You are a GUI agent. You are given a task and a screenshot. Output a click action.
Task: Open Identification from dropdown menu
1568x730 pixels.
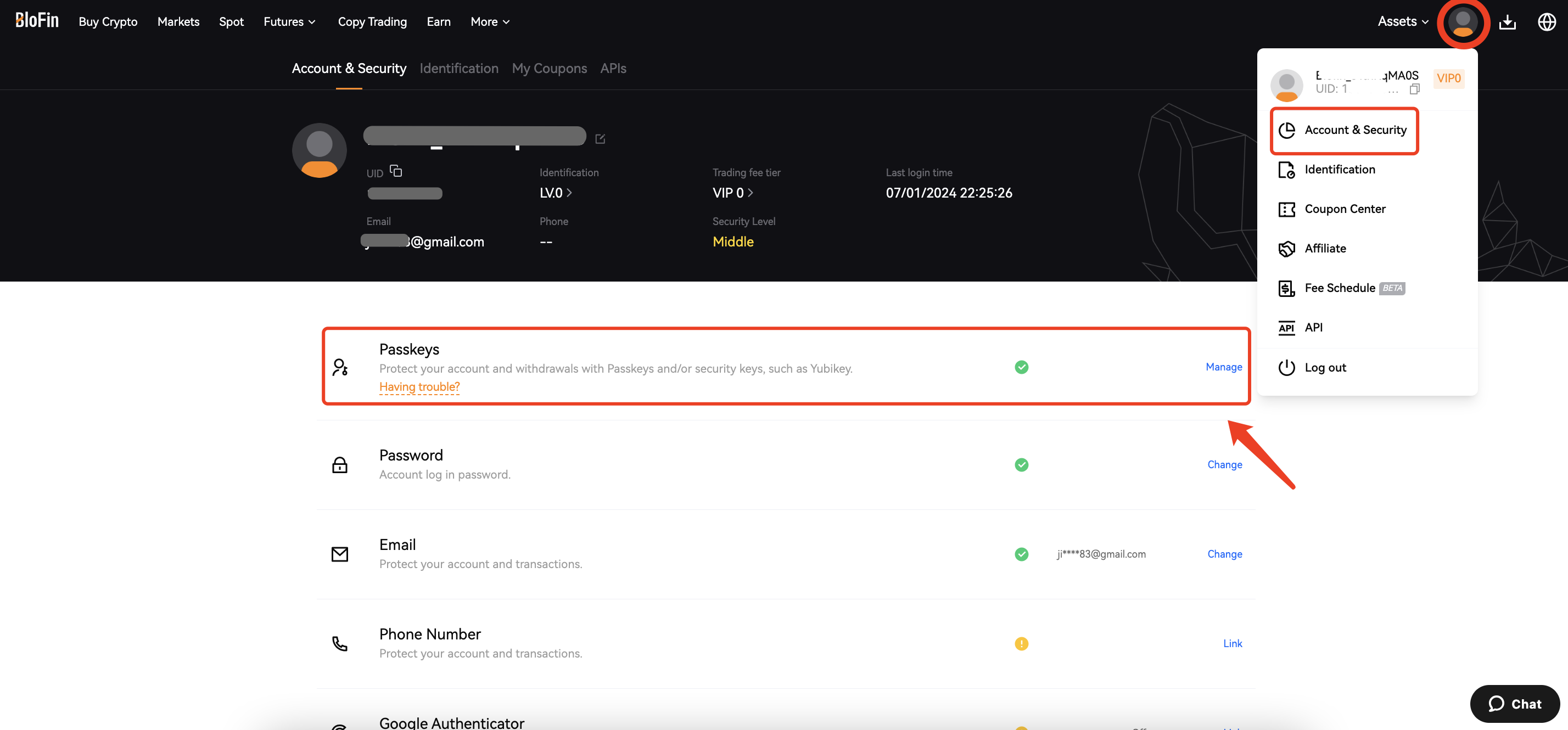pyautogui.click(x=1326, y=170)
